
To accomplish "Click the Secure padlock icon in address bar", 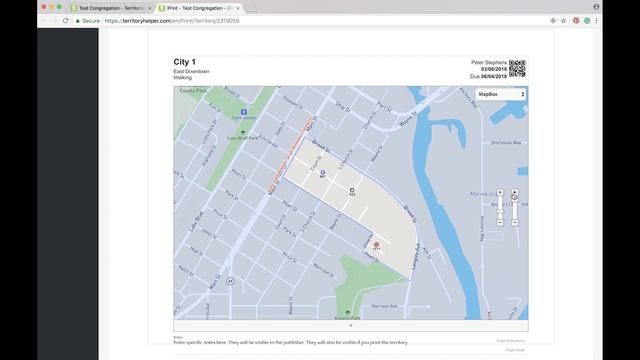I will [78, 21].
